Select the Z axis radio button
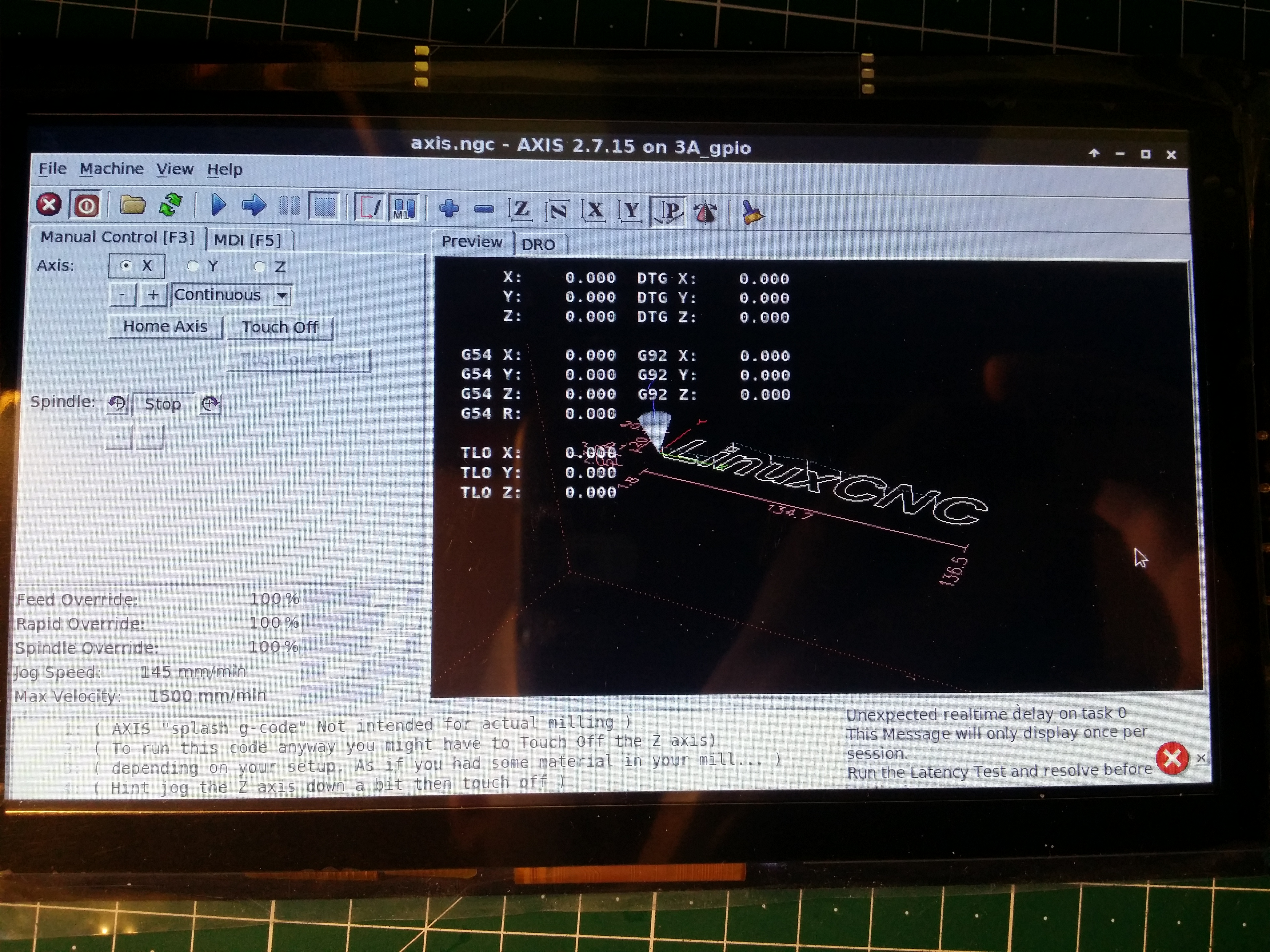Viewport: 1270px width, 952px height. click(260, 267)
